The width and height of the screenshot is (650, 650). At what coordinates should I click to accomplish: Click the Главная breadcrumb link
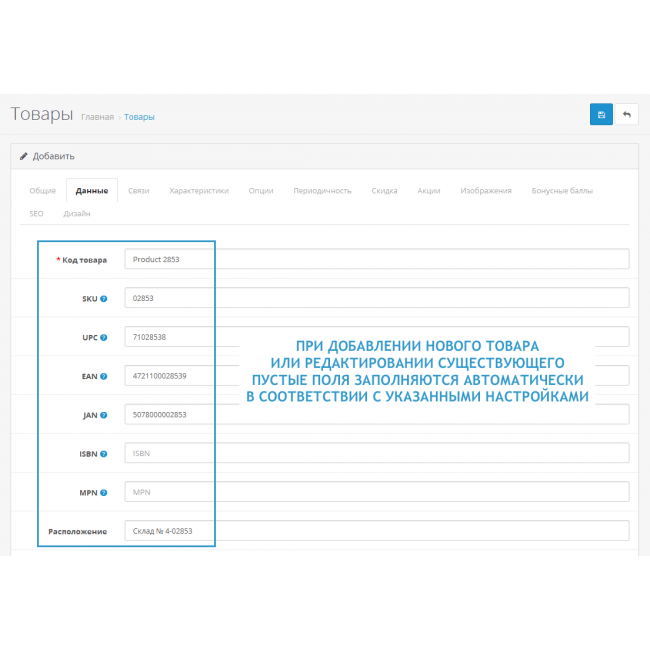pos(97,117)
